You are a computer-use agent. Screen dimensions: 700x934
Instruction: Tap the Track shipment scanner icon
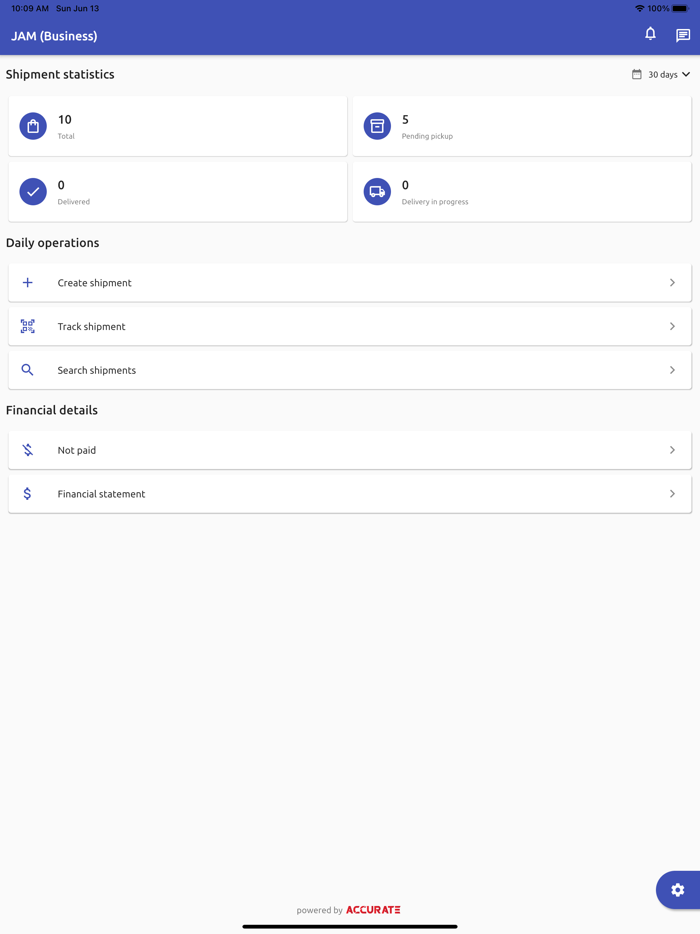click(28, 326)
